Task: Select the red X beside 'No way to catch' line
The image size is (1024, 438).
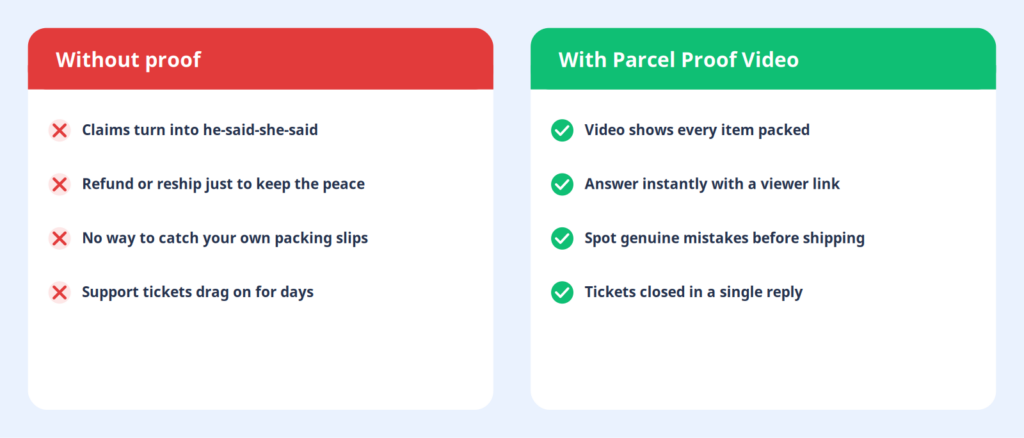Action: point(59,239)
